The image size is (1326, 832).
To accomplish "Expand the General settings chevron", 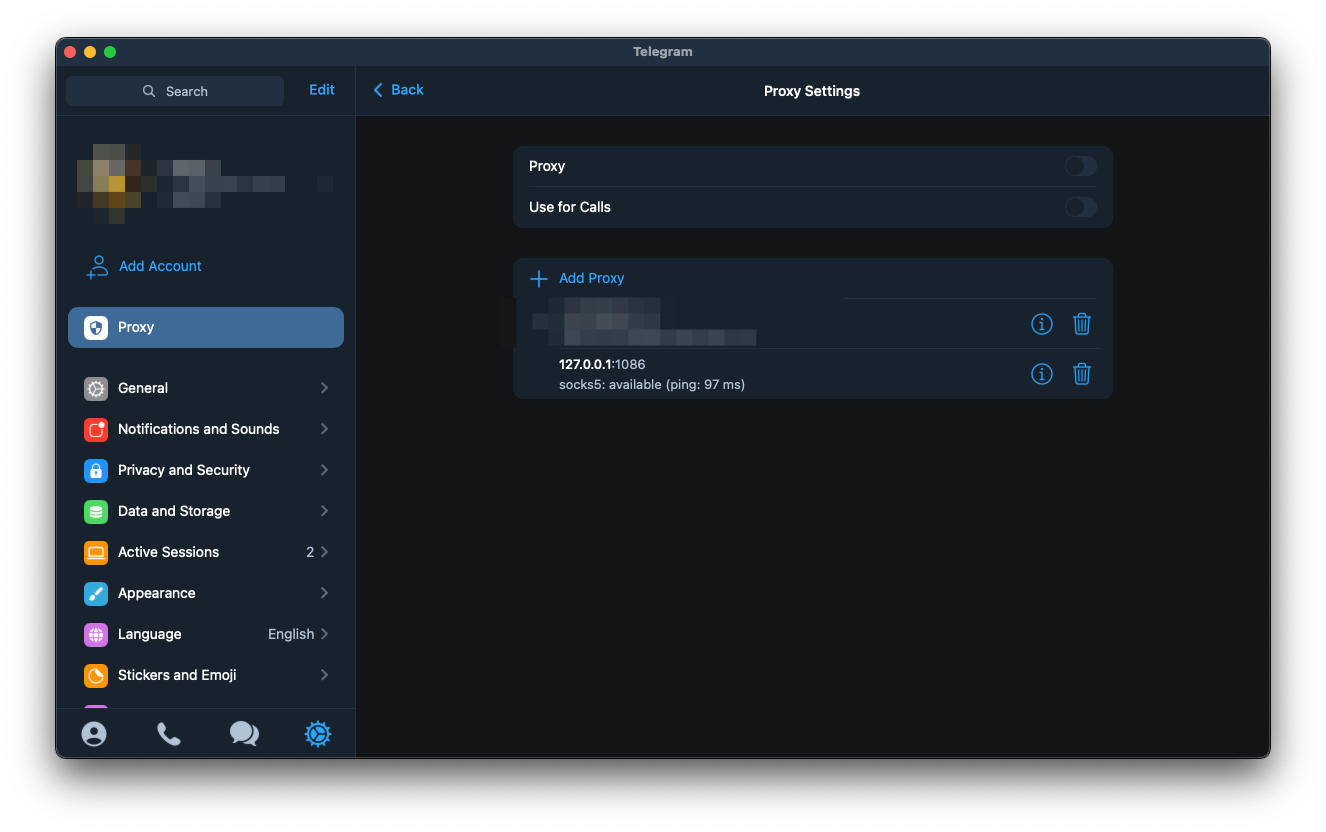I will [x=324, y=388].
